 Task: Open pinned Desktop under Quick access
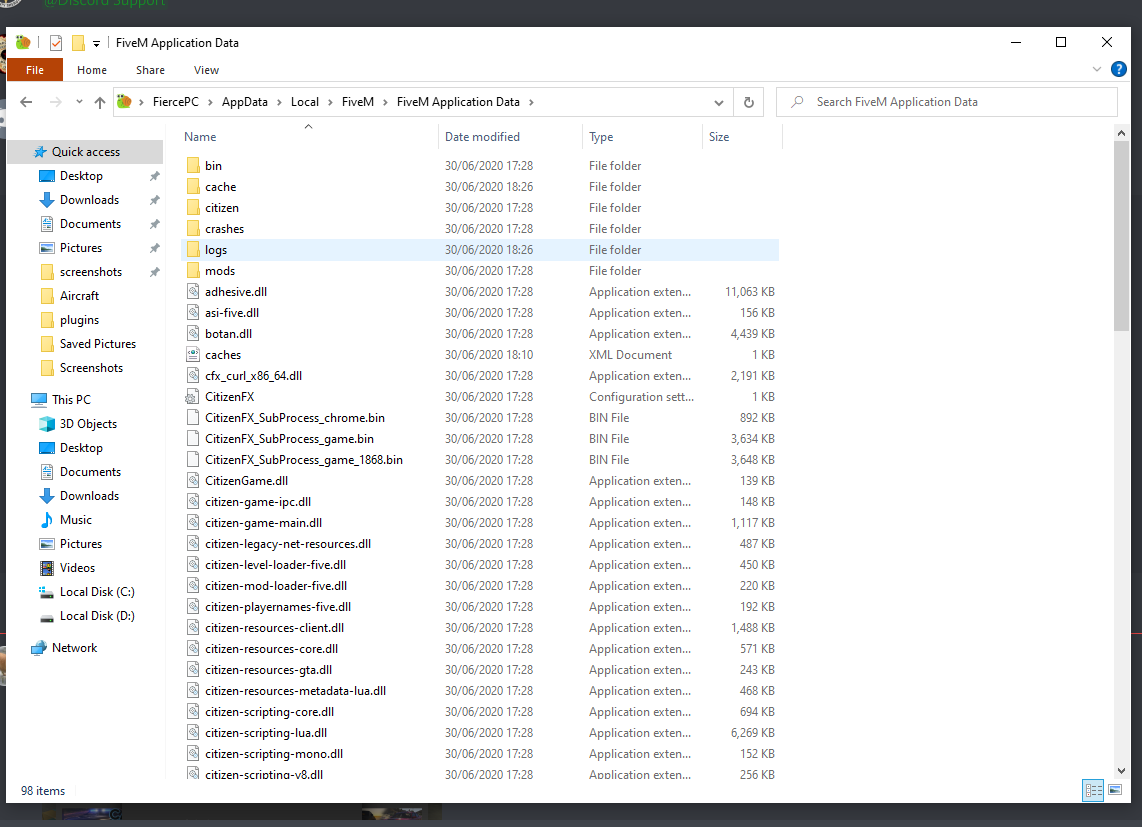pos(81,176)
